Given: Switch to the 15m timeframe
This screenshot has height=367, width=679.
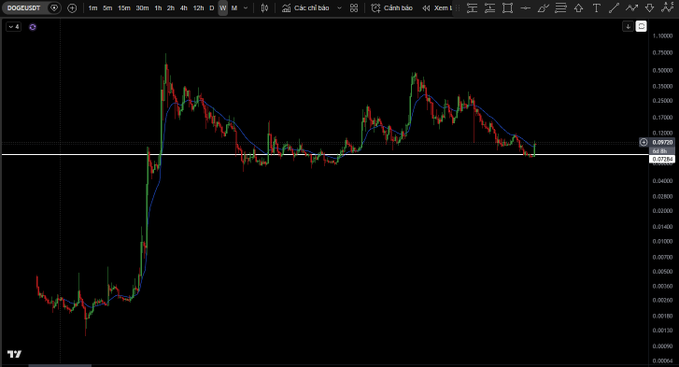Looking at the screenshot, I should [x=124, y=8].
